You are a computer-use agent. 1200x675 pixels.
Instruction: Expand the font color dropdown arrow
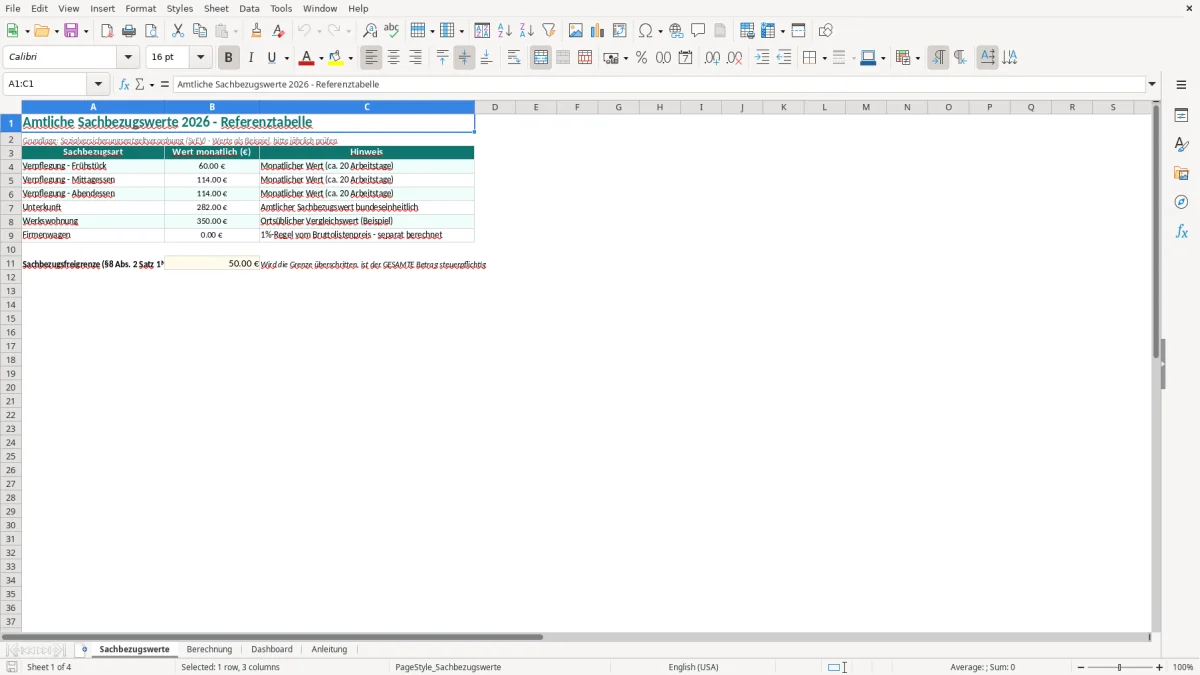(321, 59)
